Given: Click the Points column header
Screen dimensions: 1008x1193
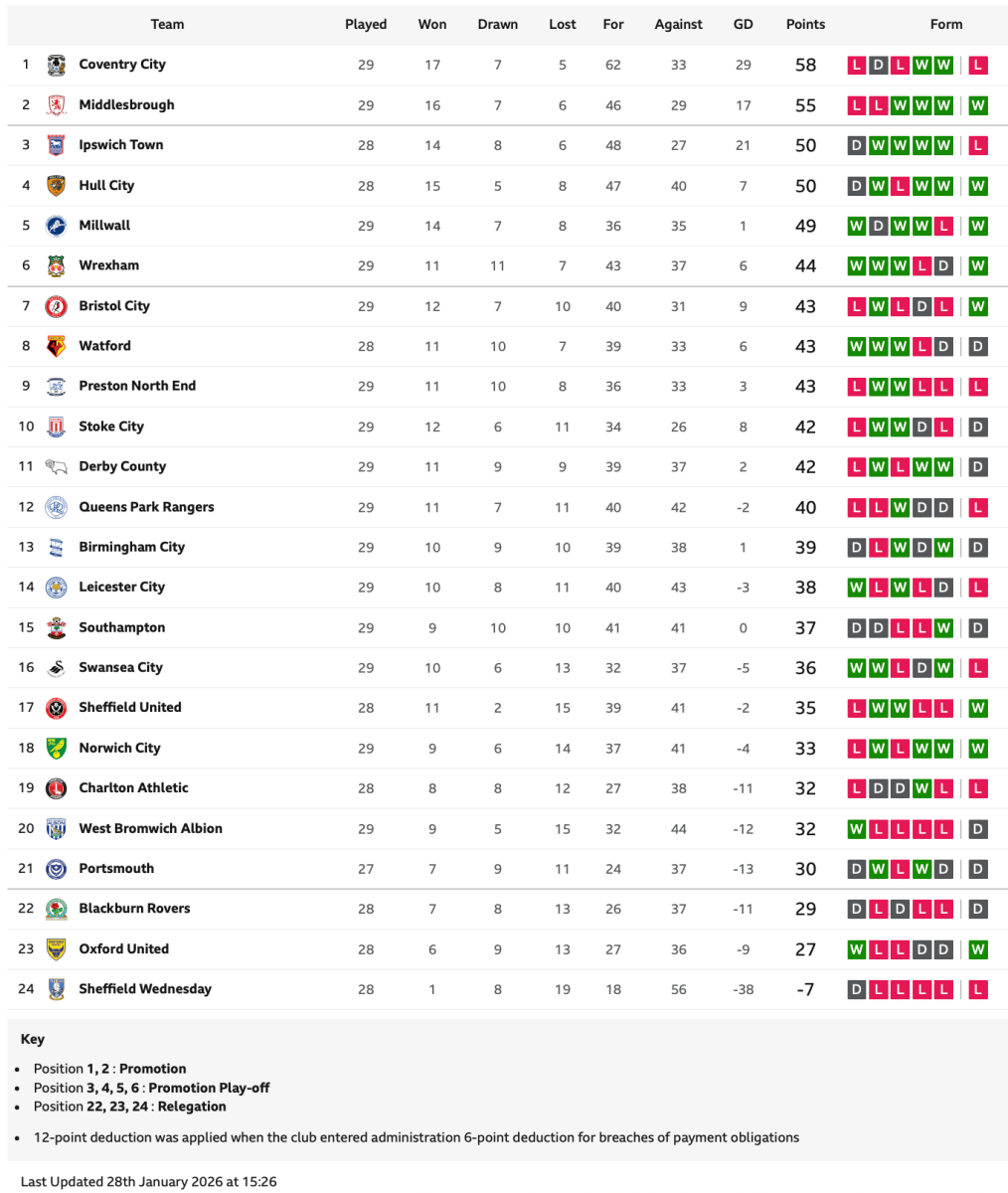Looking at the screenshot, I should coord(805,25).
